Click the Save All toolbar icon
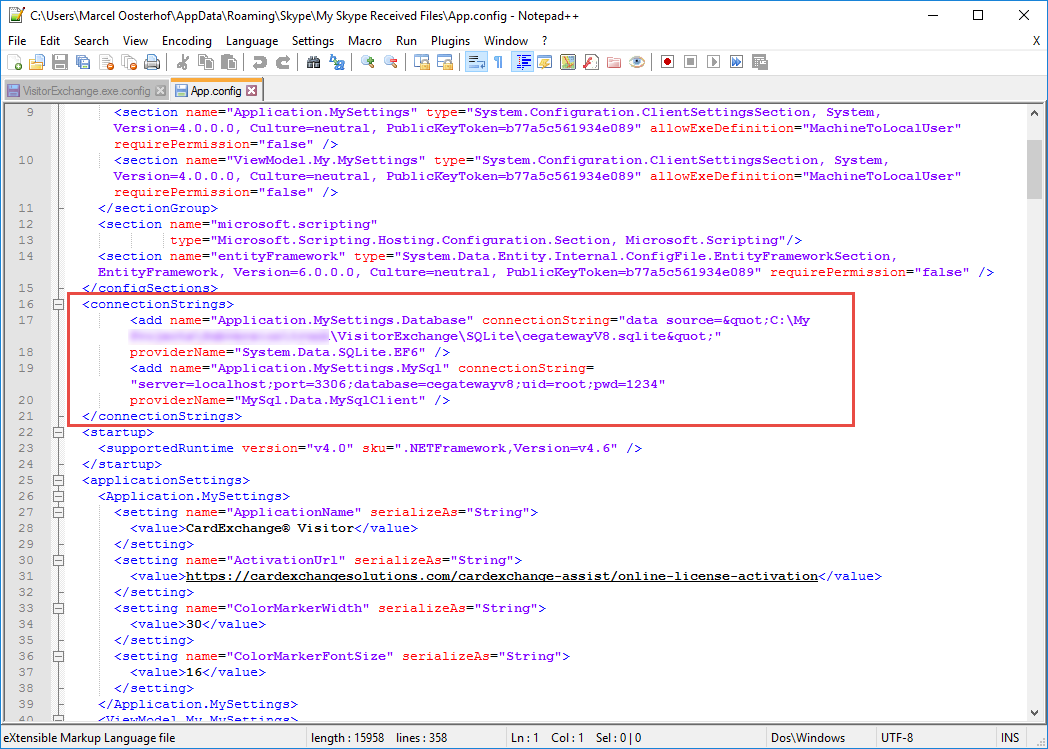1048x749 pixels. pyautogui.click(x=83, y=63)
